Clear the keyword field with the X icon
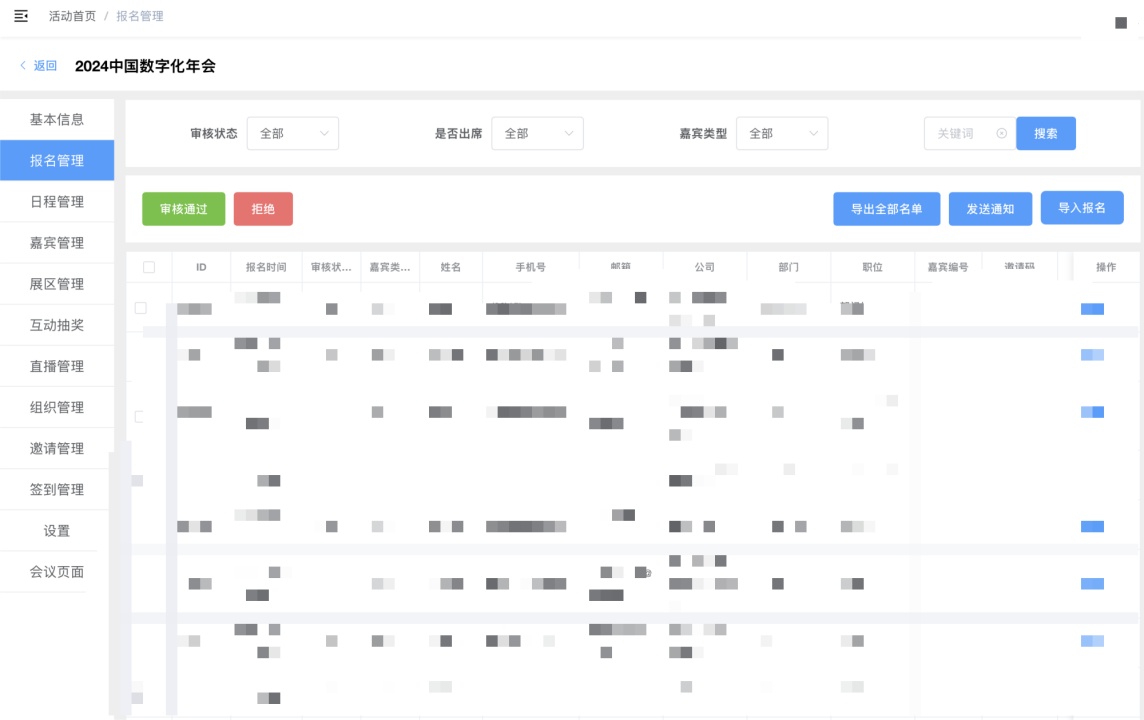Screen dimensions: 1144x720 point(1001,134)
